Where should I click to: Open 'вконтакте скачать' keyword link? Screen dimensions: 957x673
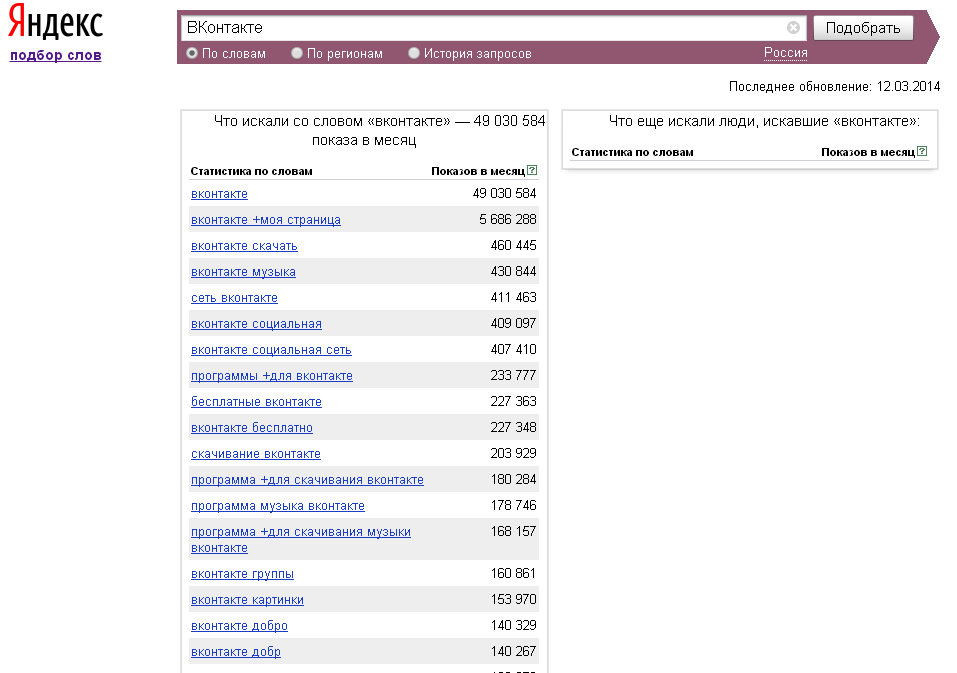[x=244, y=246]
